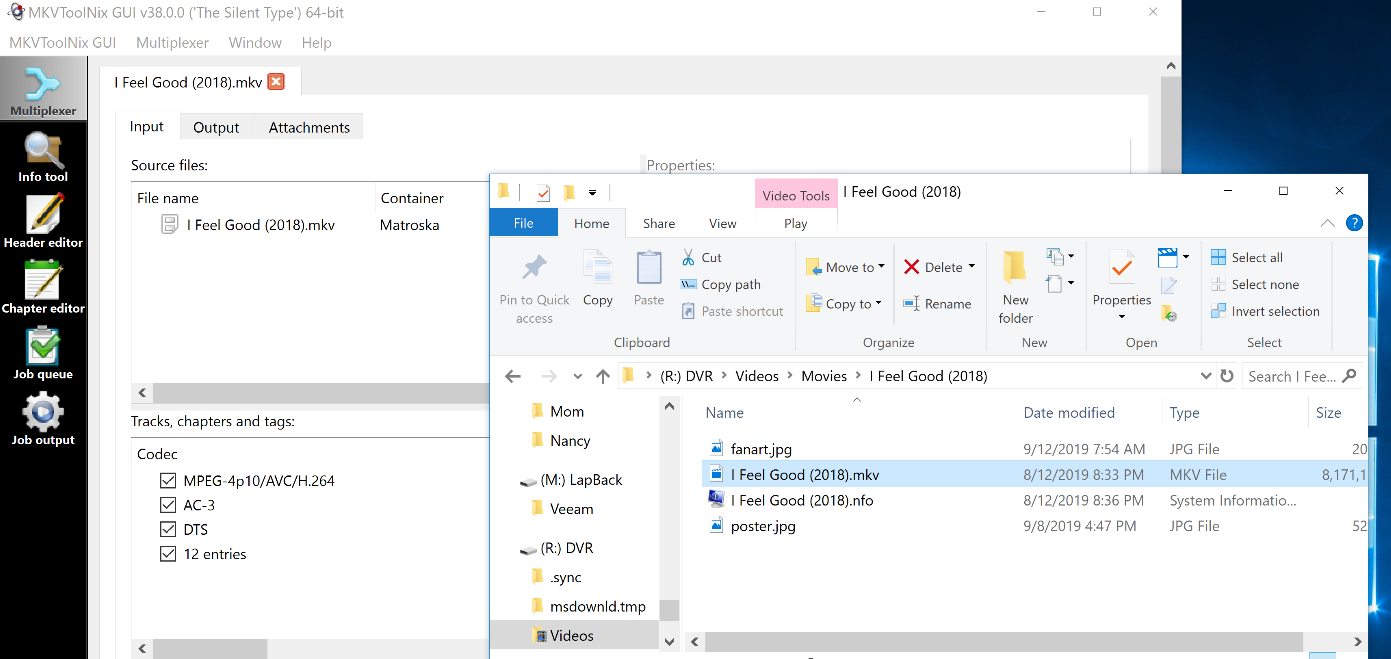
Task: Create a New folder in Explorer
Action: pyautogui.click(x=1015, y=288)
